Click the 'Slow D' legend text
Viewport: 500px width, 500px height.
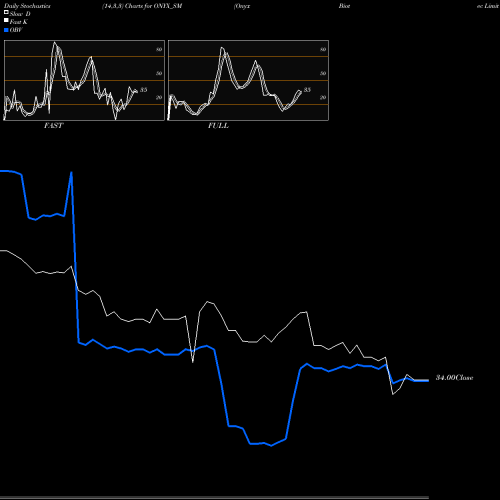point(20,14)
